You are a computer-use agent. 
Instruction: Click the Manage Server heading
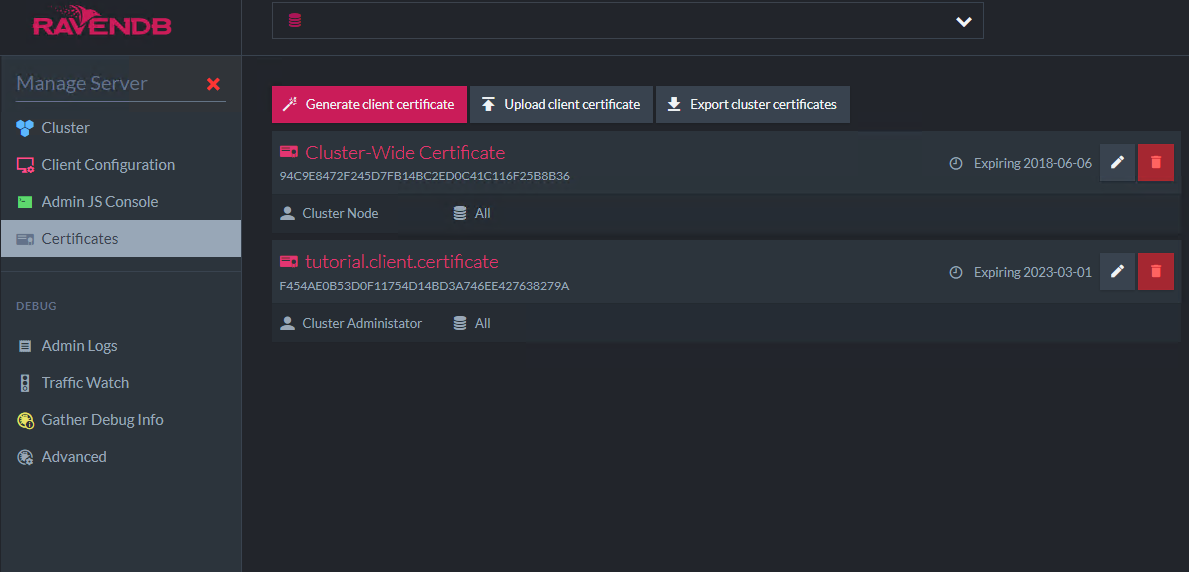[x=82, y=83]
